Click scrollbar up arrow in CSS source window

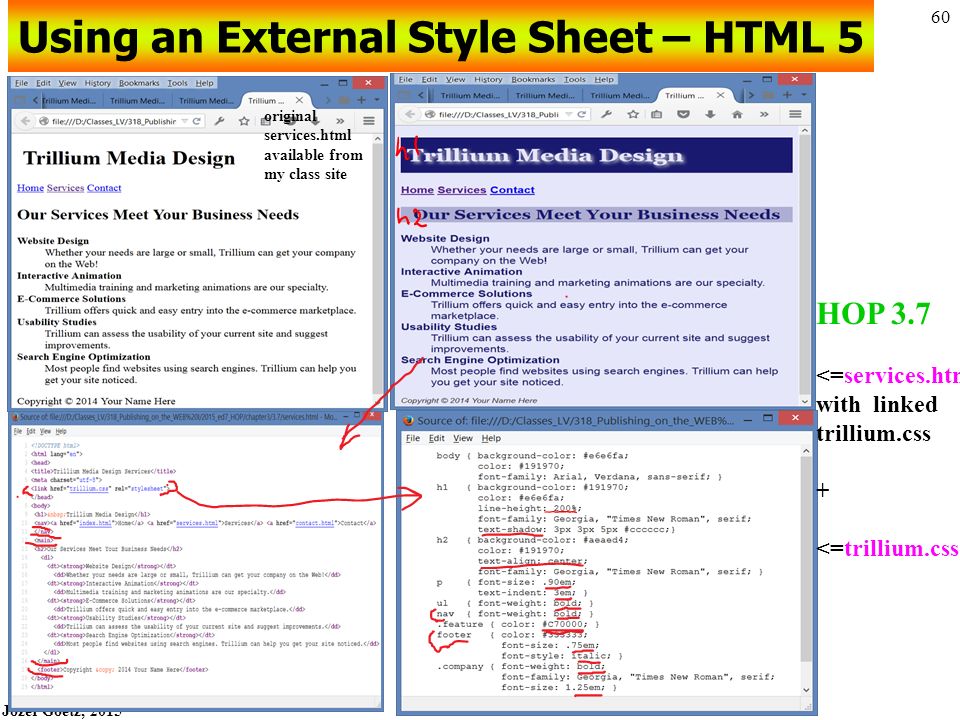[806, 451]
